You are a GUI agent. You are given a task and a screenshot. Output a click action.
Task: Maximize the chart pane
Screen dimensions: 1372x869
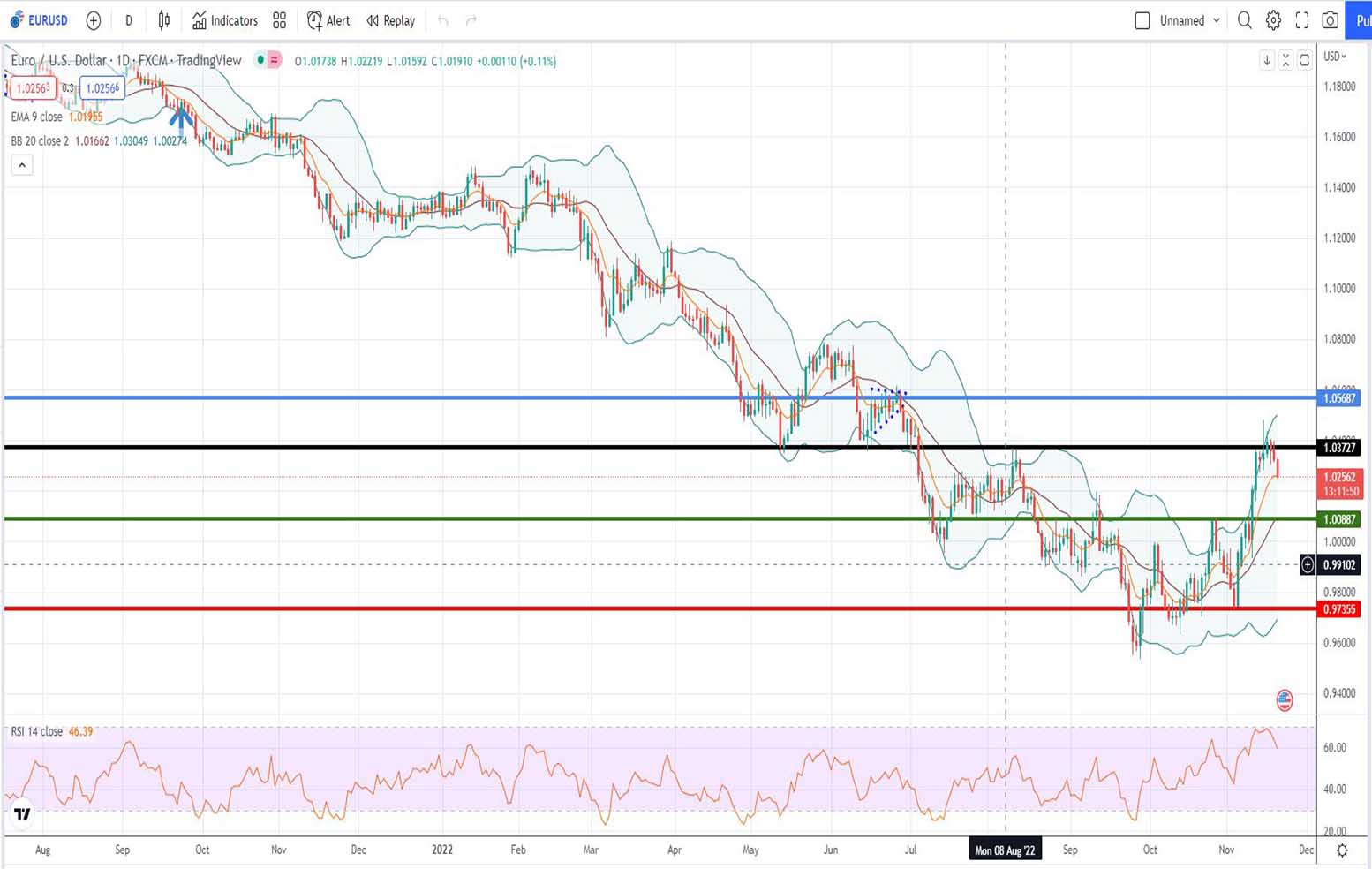click(x=1304, y=60)
